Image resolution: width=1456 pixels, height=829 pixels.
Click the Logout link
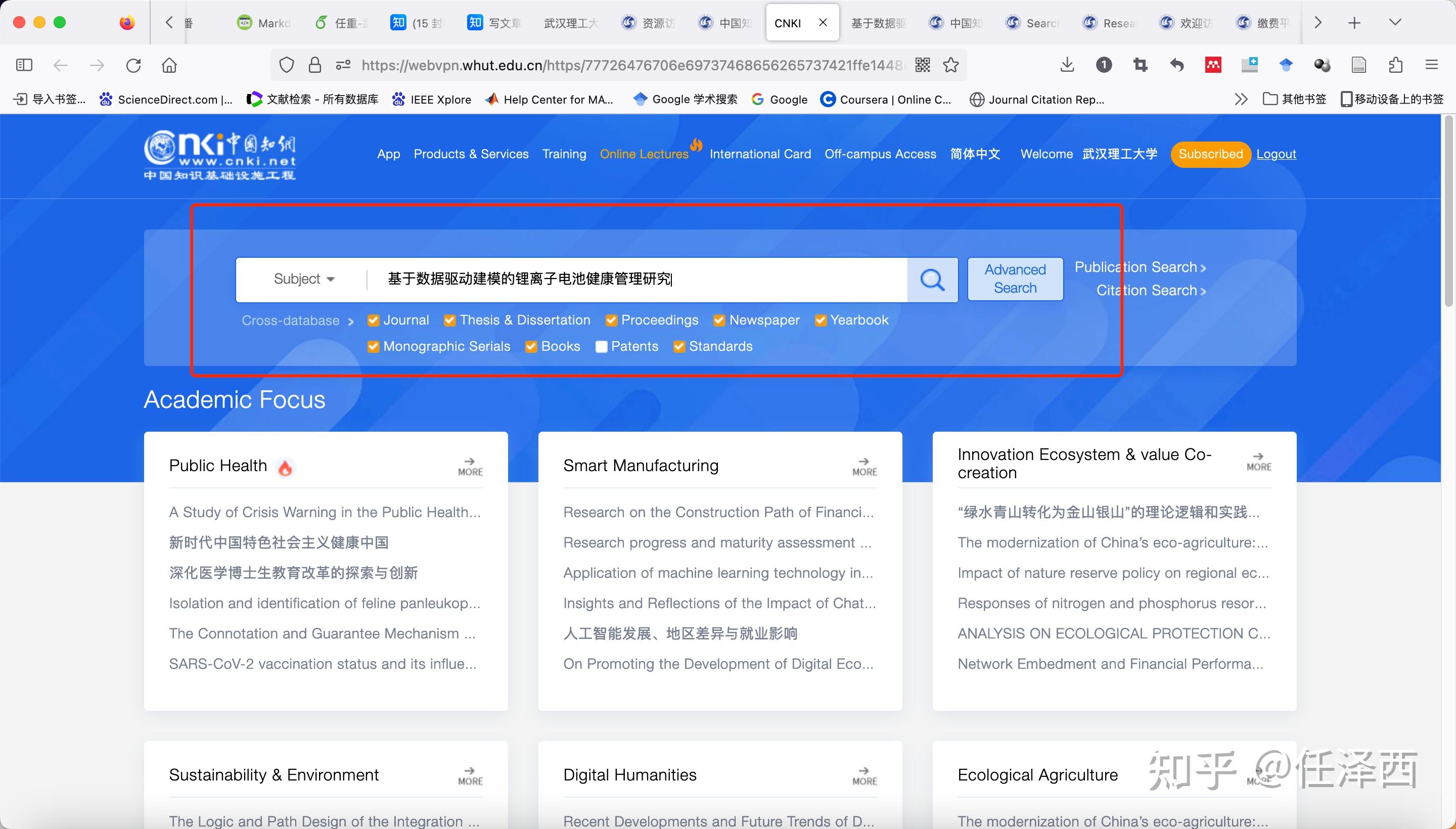(1276, 154)
